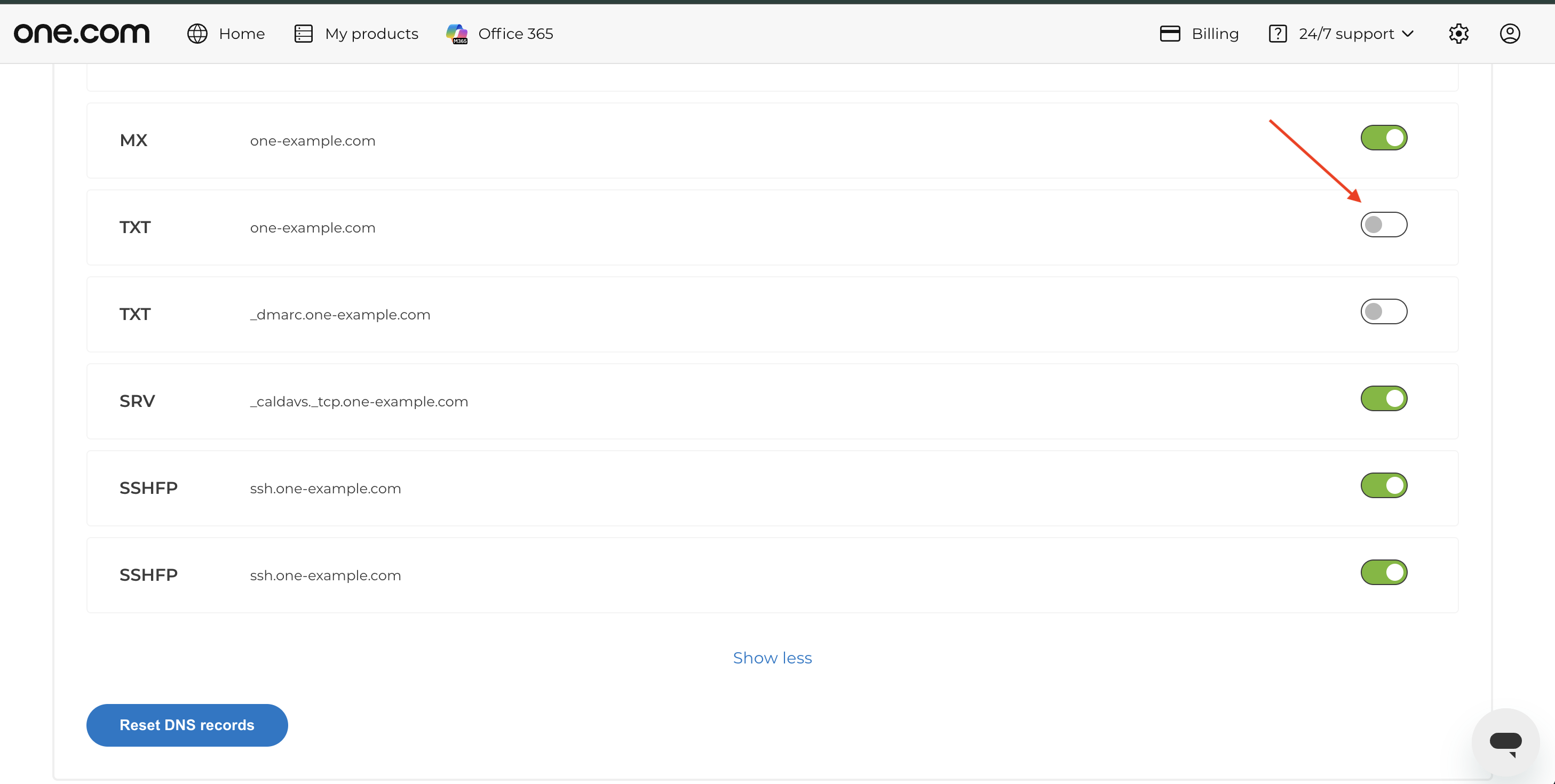Open settings via gear icon

tap(1458, 34)
